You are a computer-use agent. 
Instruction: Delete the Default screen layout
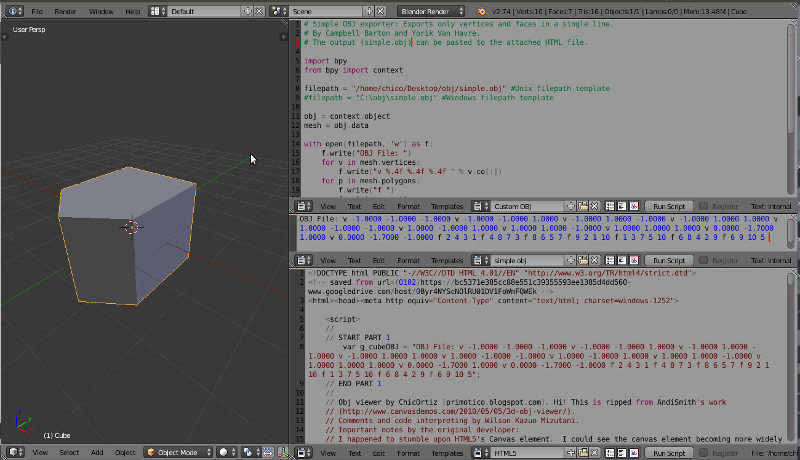click(x=259, y=11)
